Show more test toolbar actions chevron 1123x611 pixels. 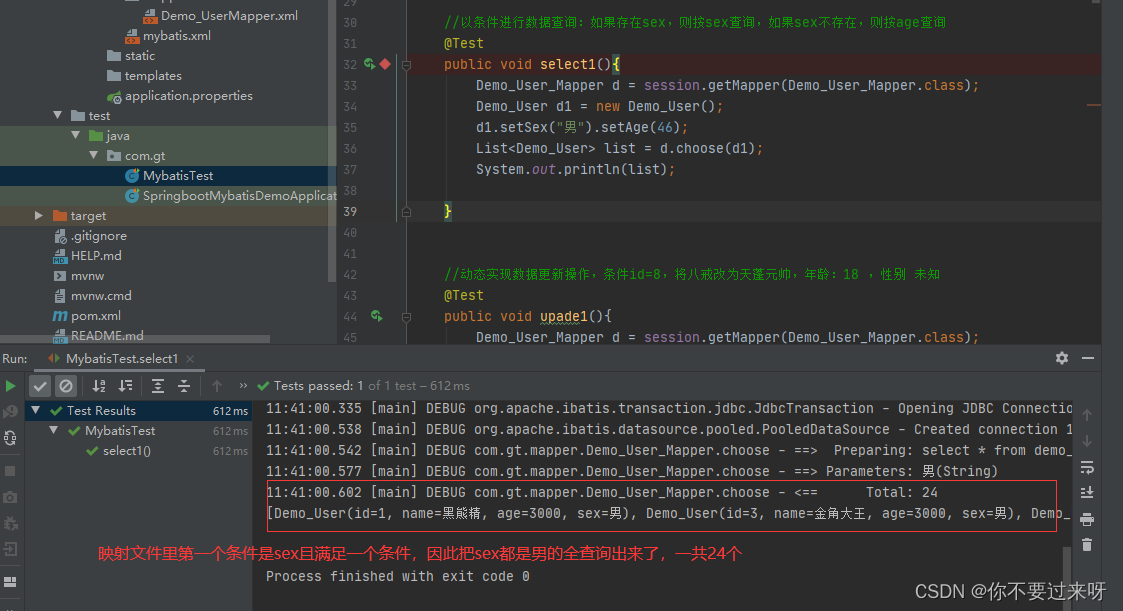[x=243, y=385]
